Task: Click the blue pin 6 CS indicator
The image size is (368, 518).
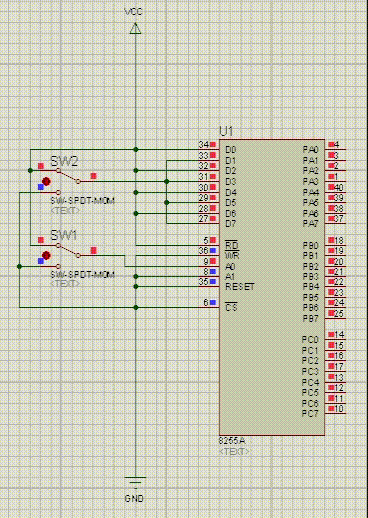Action: pos(213,303)
